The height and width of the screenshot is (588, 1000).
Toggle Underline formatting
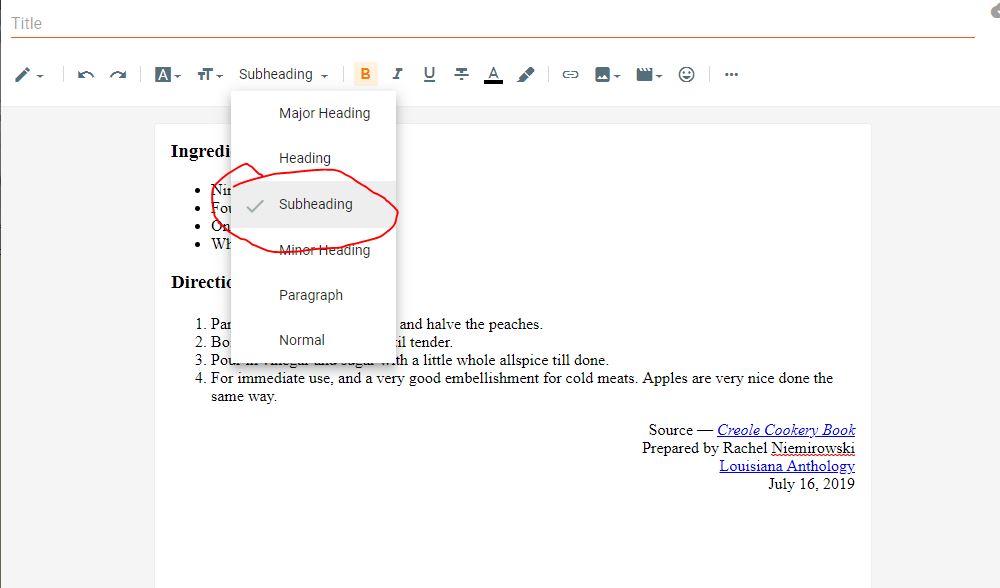tap(429, 75)
